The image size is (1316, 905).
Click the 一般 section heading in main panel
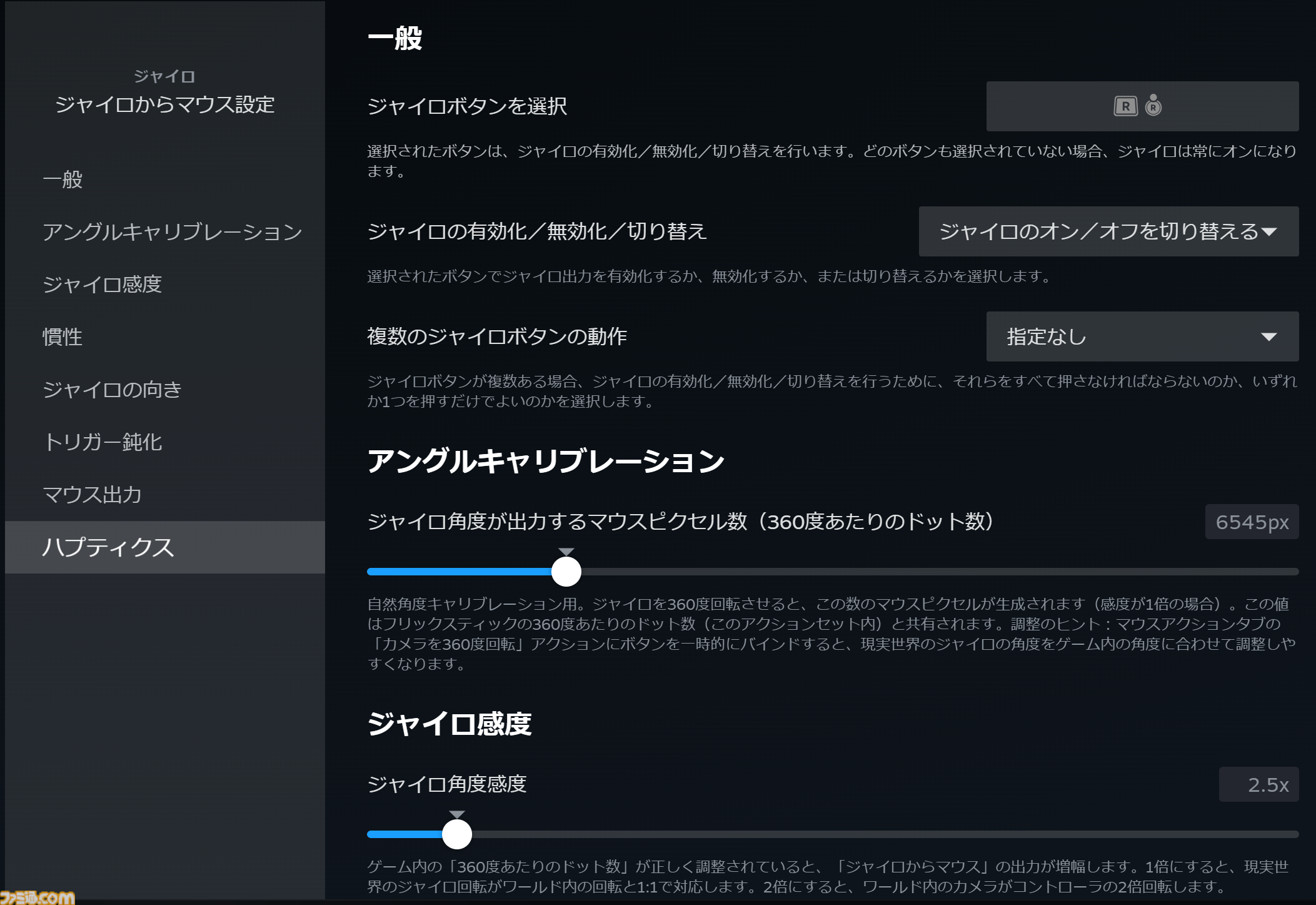coord(394,38)
